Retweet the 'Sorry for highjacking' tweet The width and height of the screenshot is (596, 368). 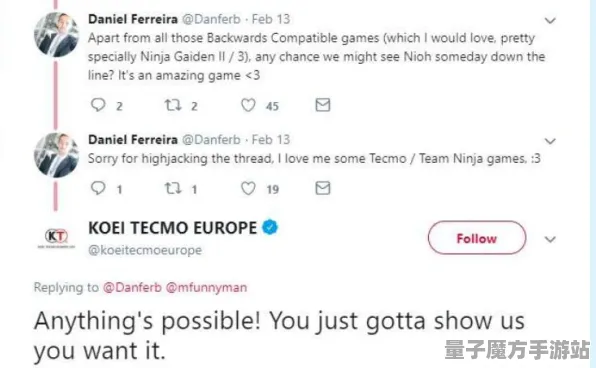pyautogui.click(x=173, y=188)
